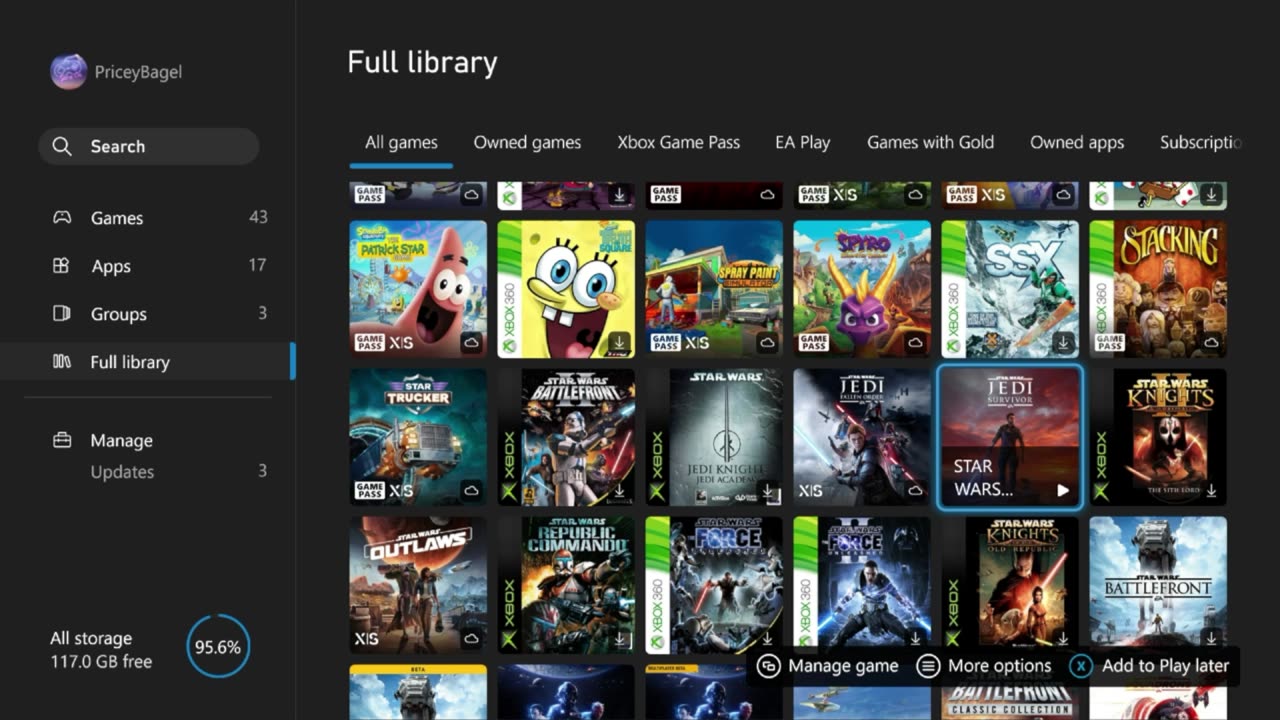The height and width of the screenshot is (720, 1280).
Task: Select the SSX Xbox 360 game tile
Action: coord(1010,289)
